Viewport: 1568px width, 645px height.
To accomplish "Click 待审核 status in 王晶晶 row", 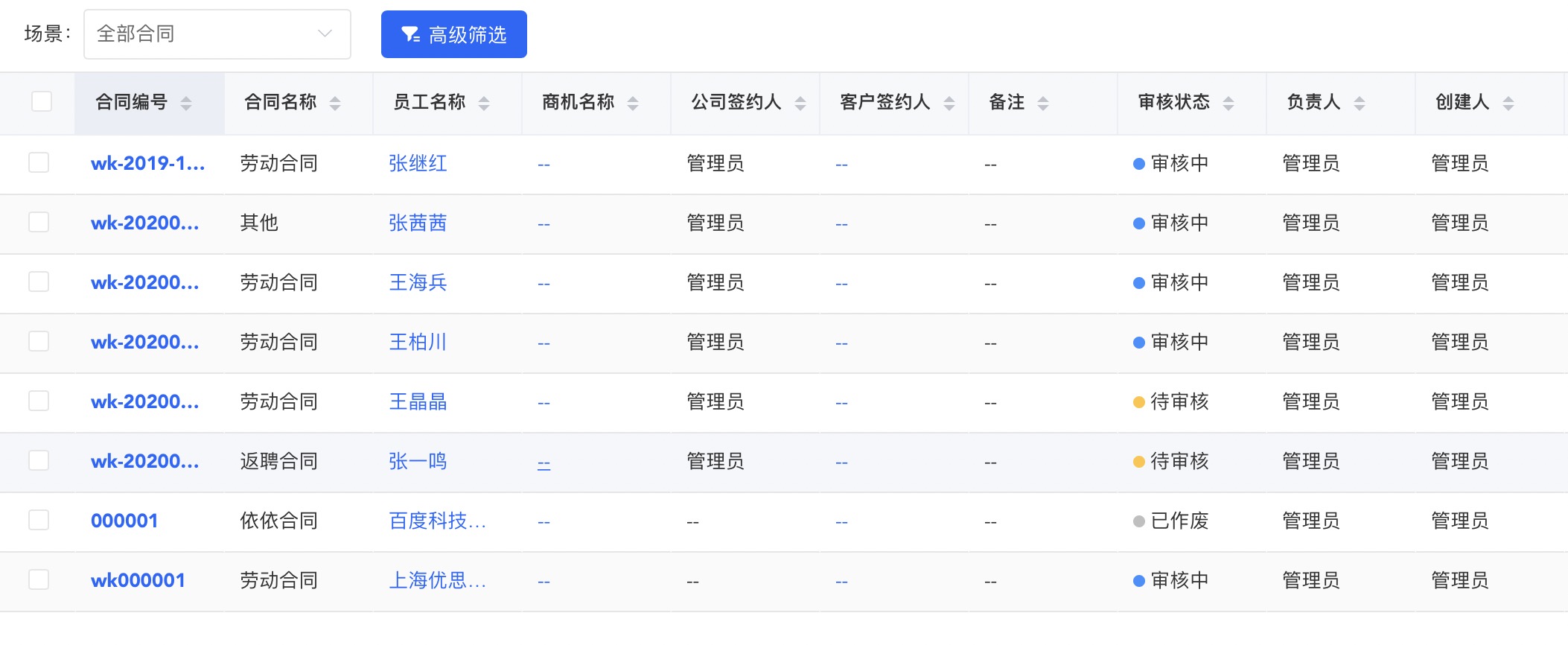I will pyautogui.click(x=1179, y=401).
